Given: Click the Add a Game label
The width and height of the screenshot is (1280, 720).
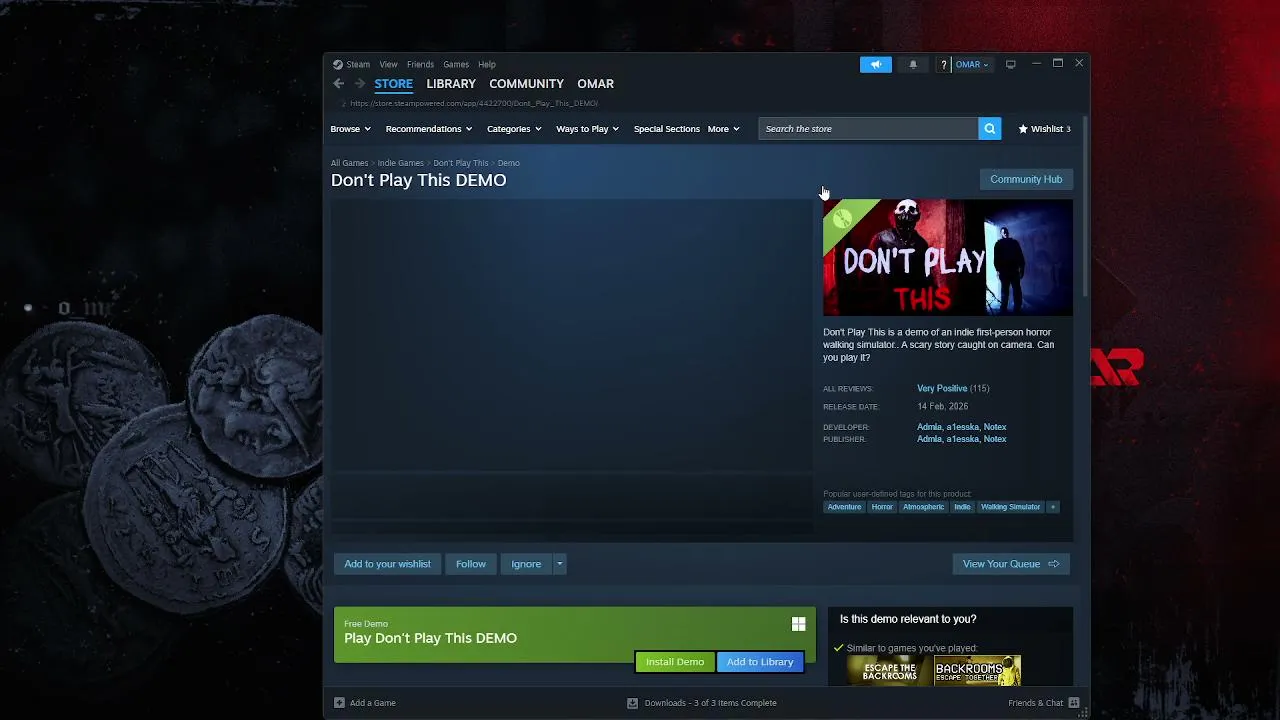Looking at the screenshot, I should tap(373, 703).
